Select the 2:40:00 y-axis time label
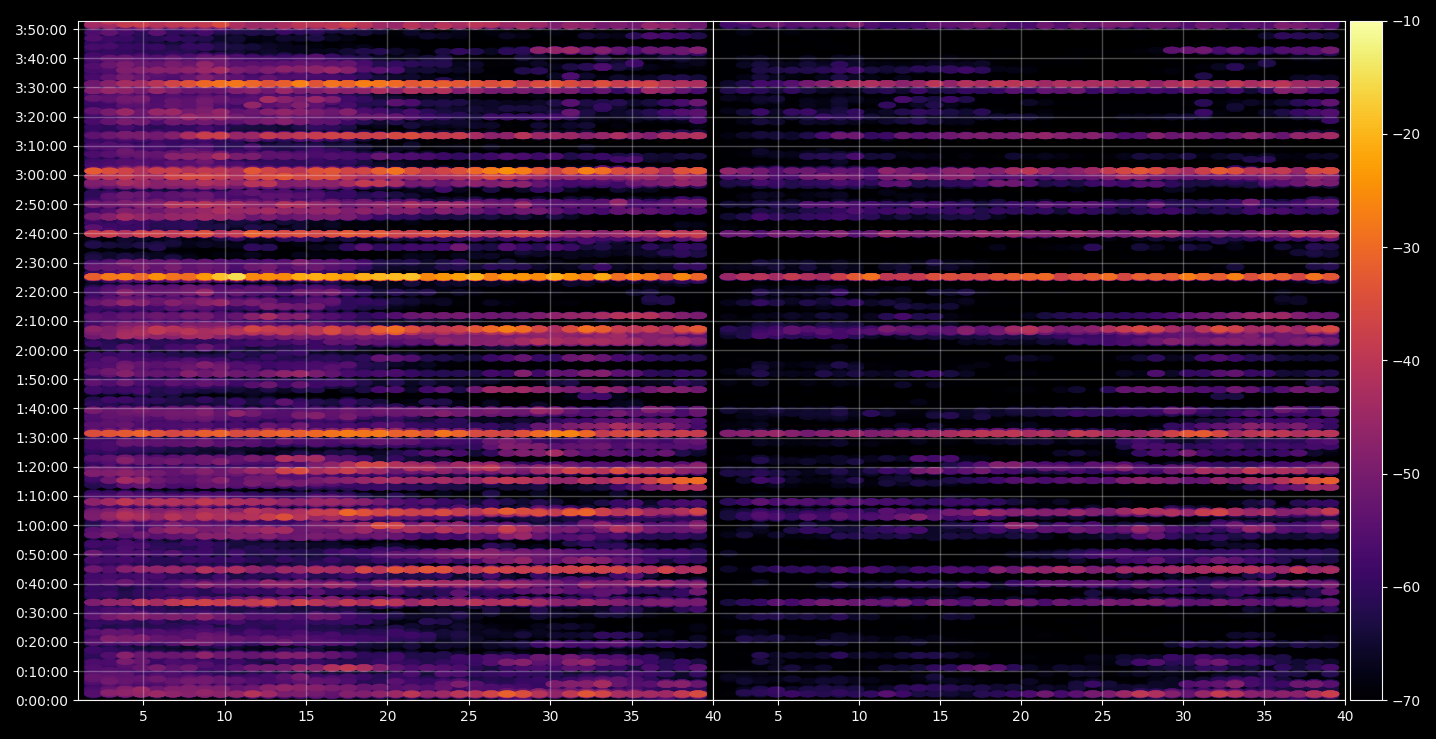Viewport: 1436px width, 739px height. click(42, 234)
